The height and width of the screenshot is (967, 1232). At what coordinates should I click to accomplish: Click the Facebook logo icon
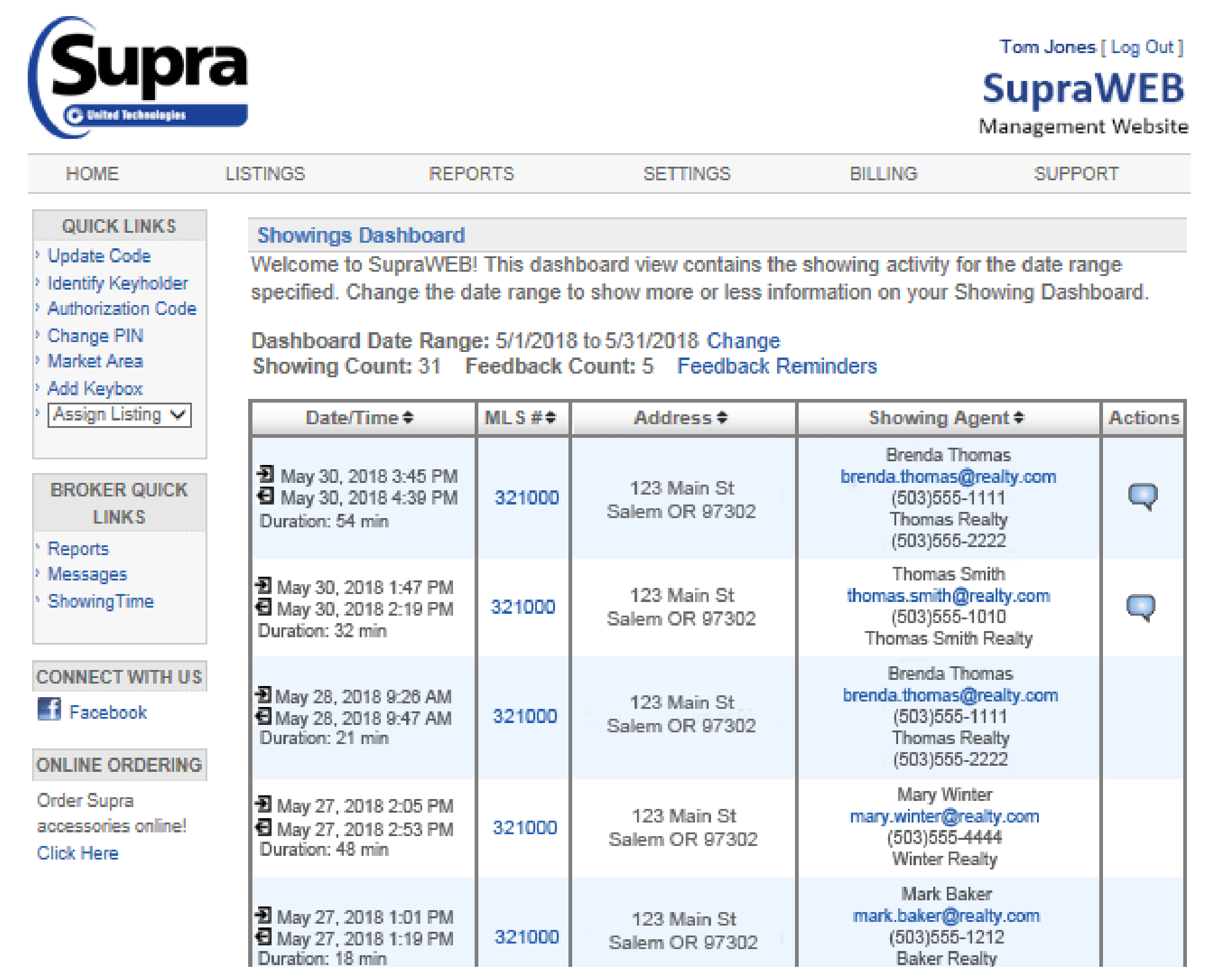click(x=49, y=710)
